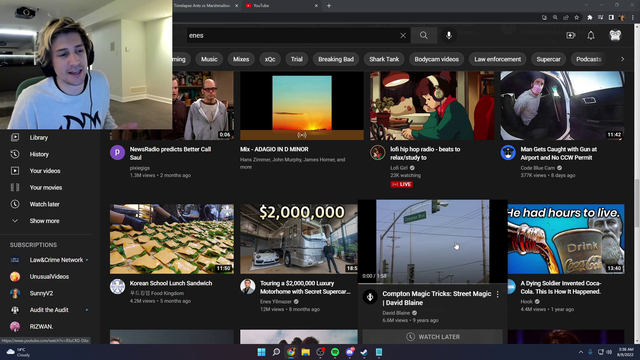Select the Trial filter chip
The width and height of the screenshot is (640, 360).
tap(297, 59)
